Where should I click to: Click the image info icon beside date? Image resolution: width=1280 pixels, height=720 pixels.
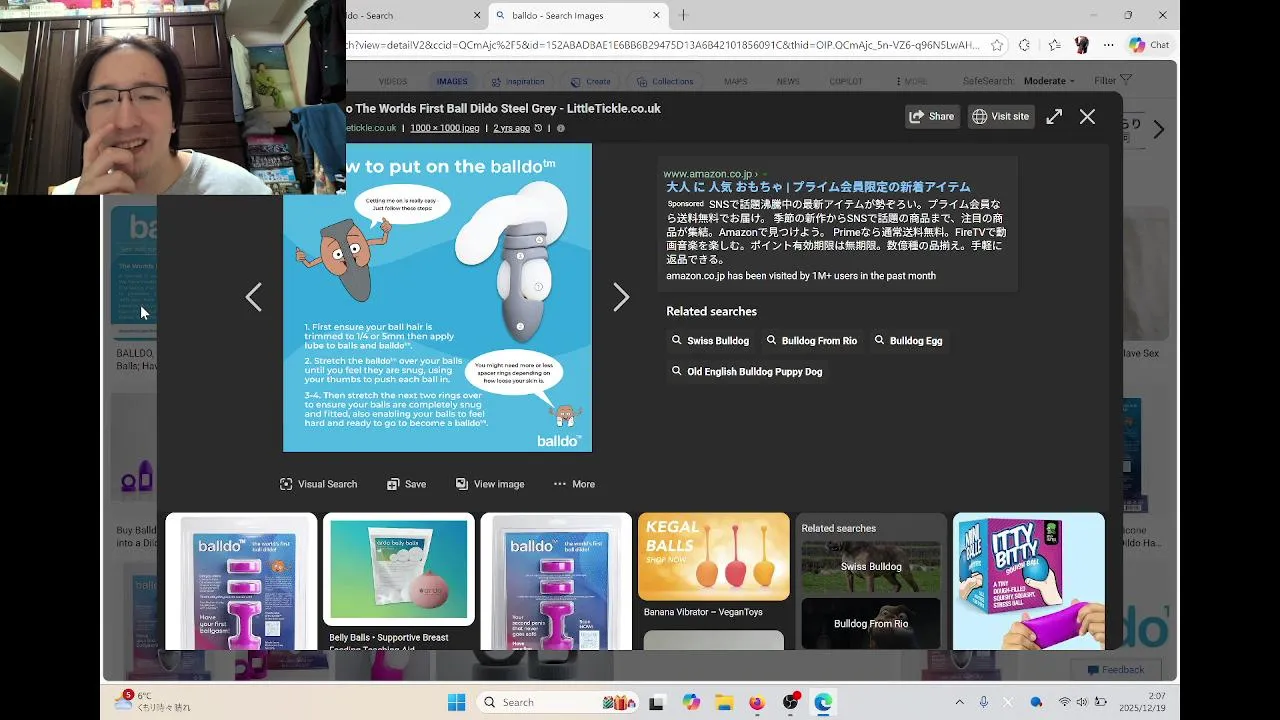[x=561, y=128]
